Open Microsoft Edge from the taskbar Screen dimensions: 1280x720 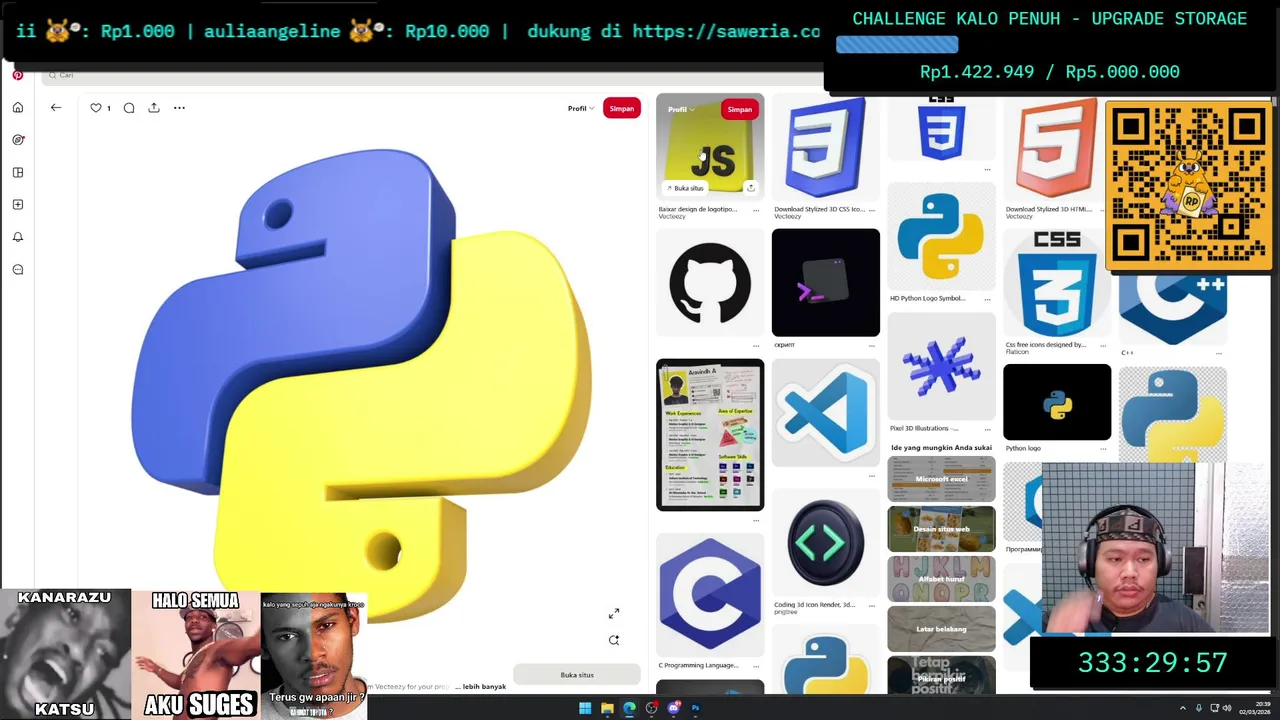click(x=629, y=708)
